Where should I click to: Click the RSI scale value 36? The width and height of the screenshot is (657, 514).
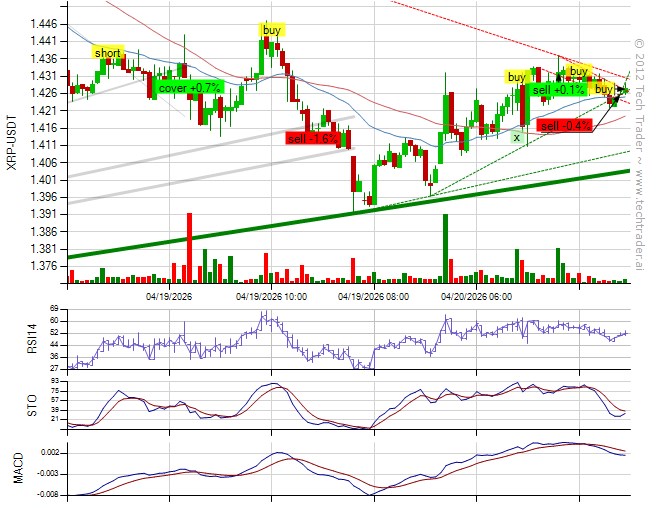pos(54,357)
